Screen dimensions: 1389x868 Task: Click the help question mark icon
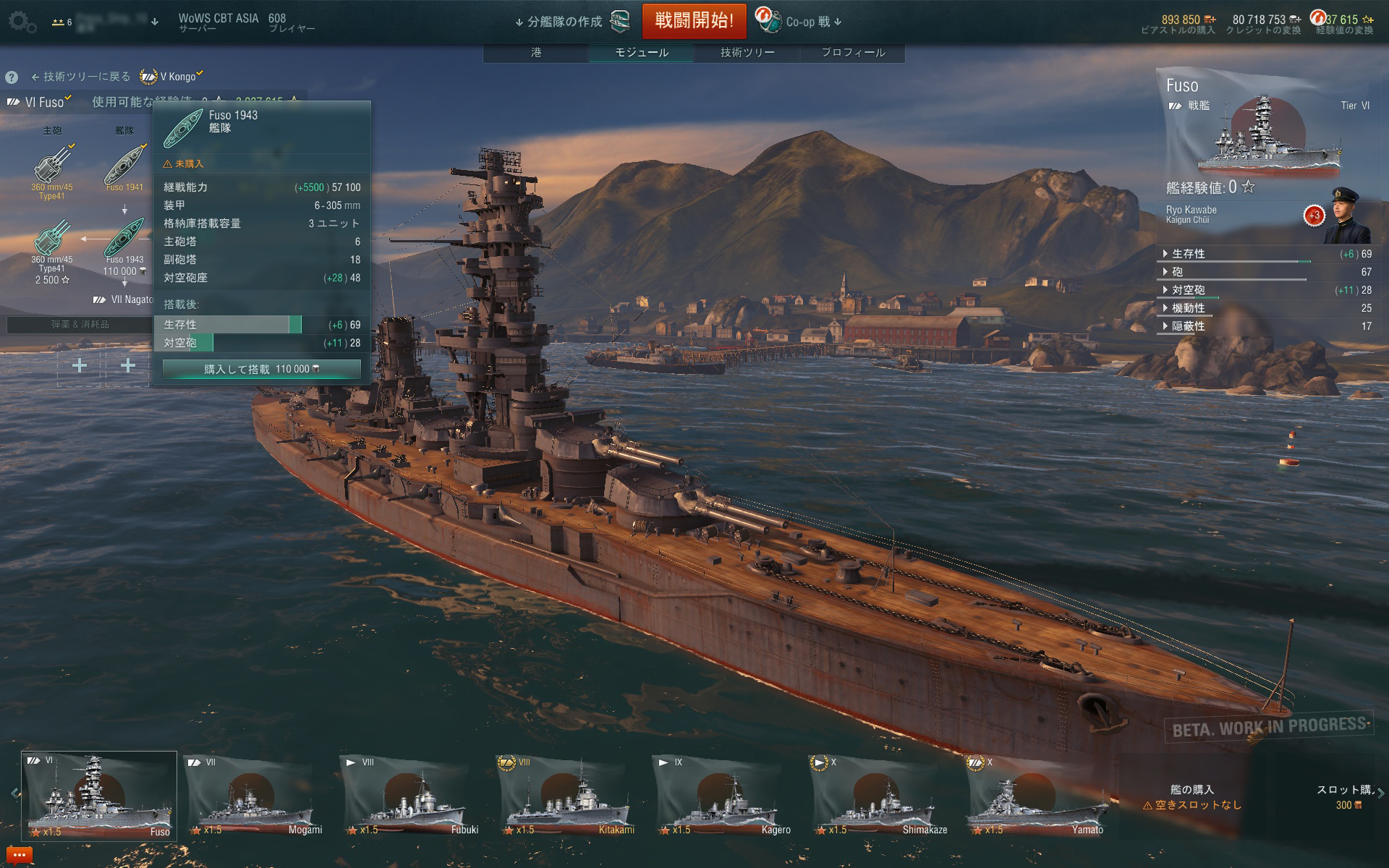(x=12, y=77)
